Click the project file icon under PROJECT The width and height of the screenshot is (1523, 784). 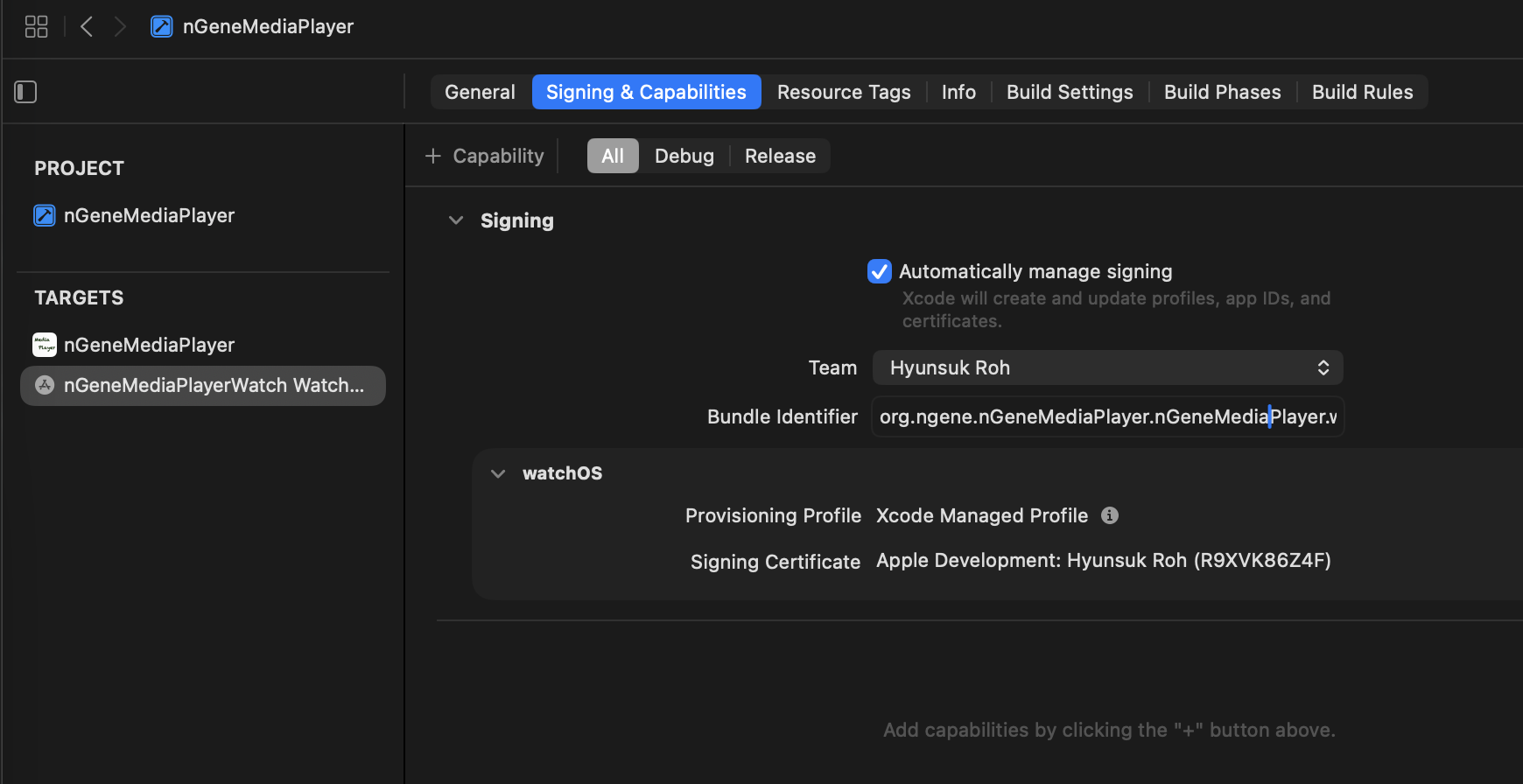pyautogui.click(x=45, y=215)
